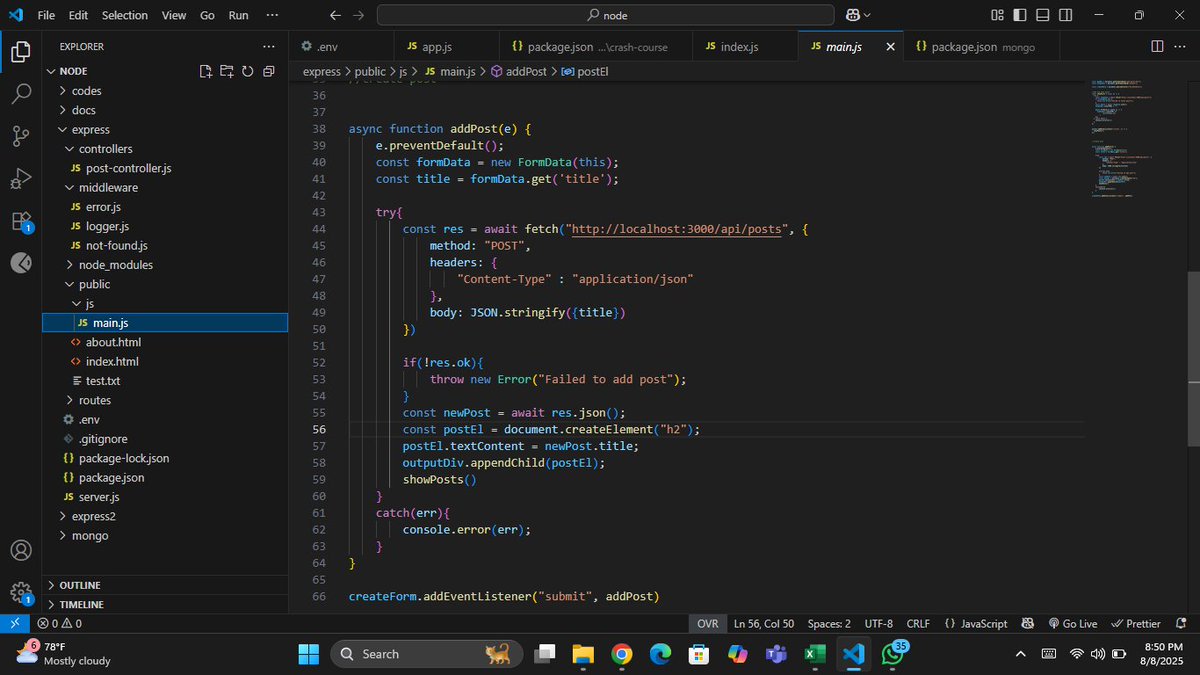Open the Run and Debug view
Screen dimensions: 1200x675
click(x=21, y=179)
